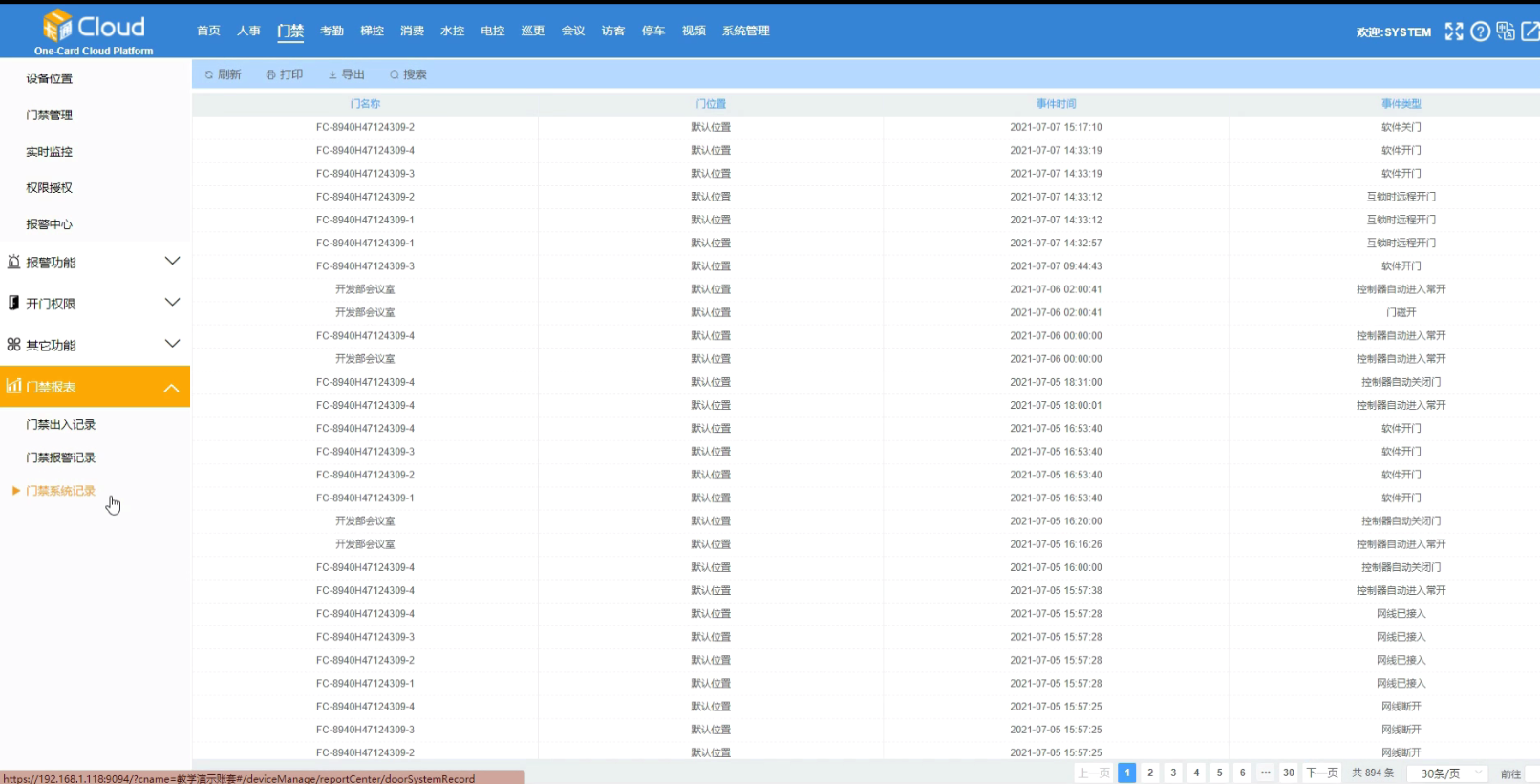The width and height of the screenshot is (1540, 784).
Task: Click the 前往 page number input field
Action: pyautogui.click(x=1532, y=773)
